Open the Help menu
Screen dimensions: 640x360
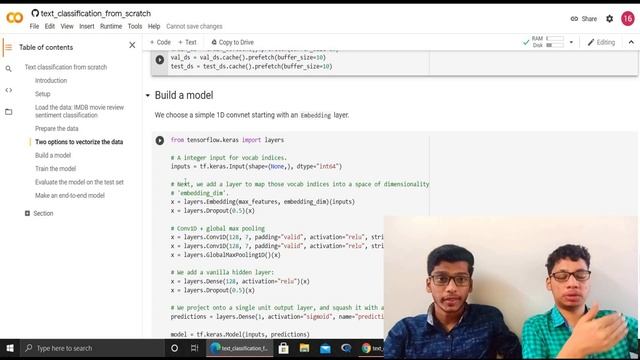pos(154,26)
